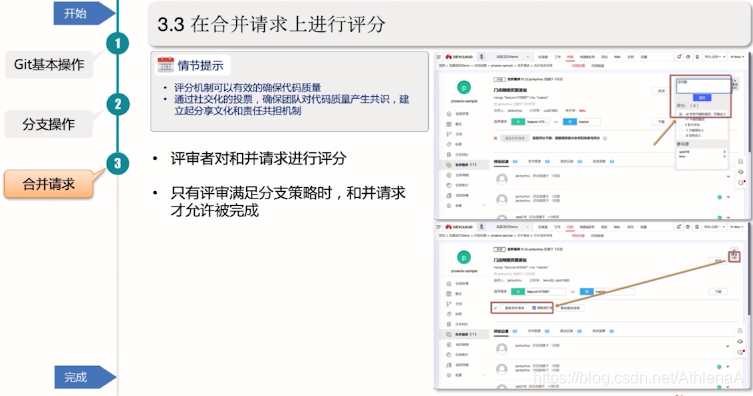Click green 'p' project avatar in lower screenshot
753x396 pixels.
pyautogui.click(x=464, y=257)
